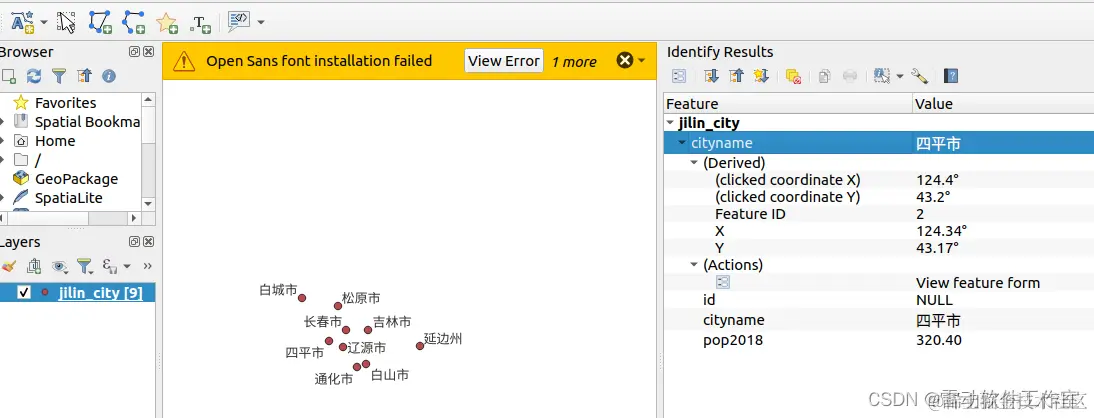Select the Create Text Annotation T tool
The image size is (1094, 418).
(200, 23)
